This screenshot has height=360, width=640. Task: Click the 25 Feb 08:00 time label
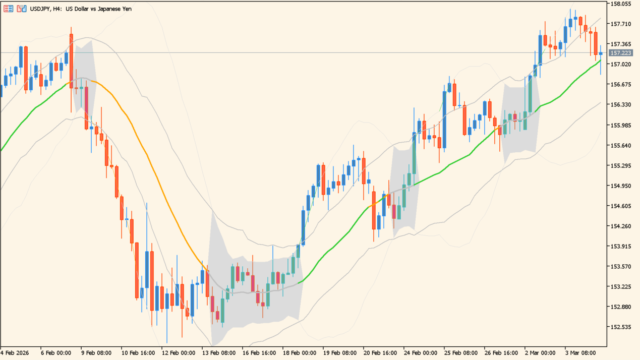tap(461, 353)
